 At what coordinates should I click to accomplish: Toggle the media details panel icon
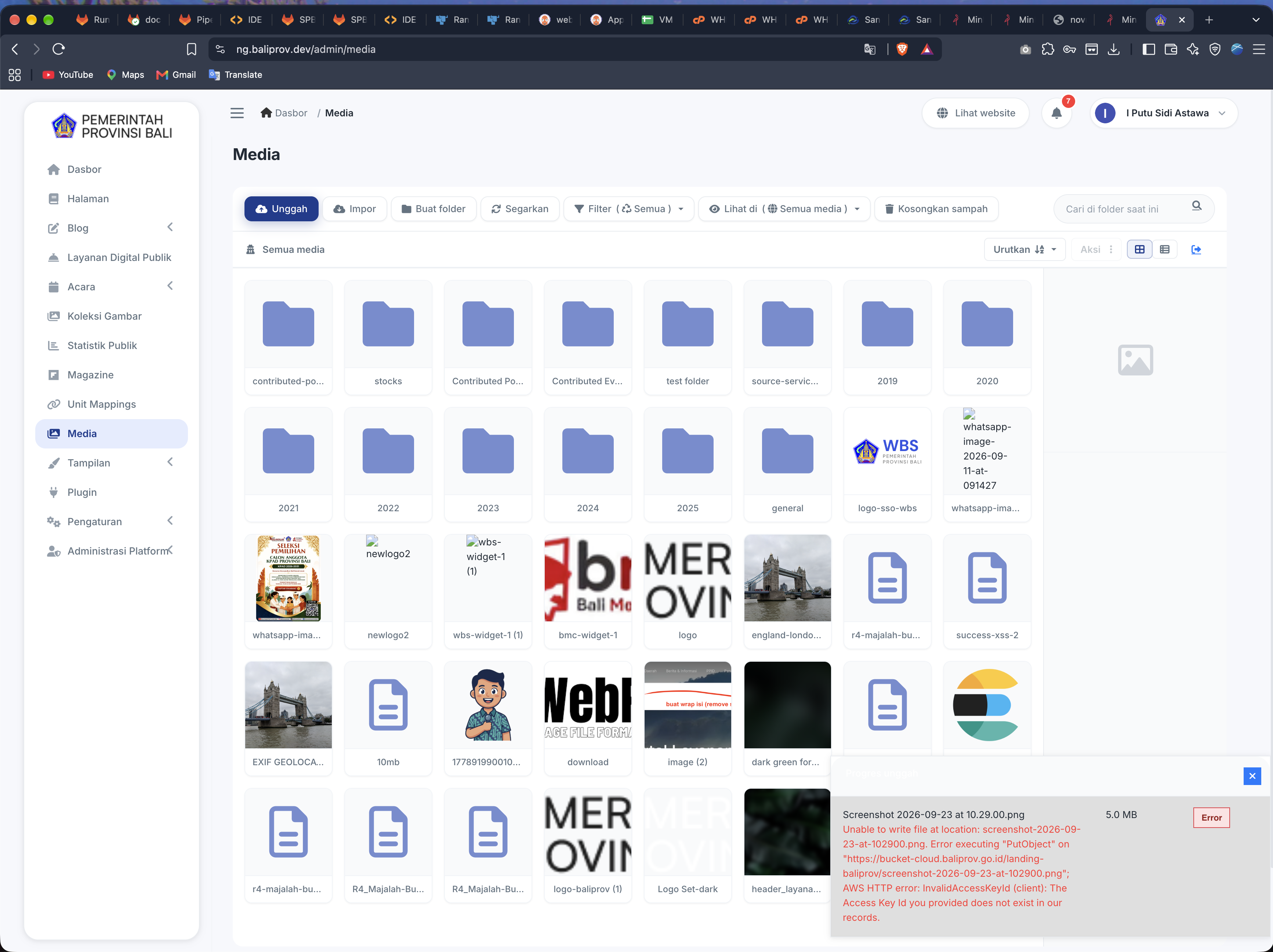(x=1196, y=250)
